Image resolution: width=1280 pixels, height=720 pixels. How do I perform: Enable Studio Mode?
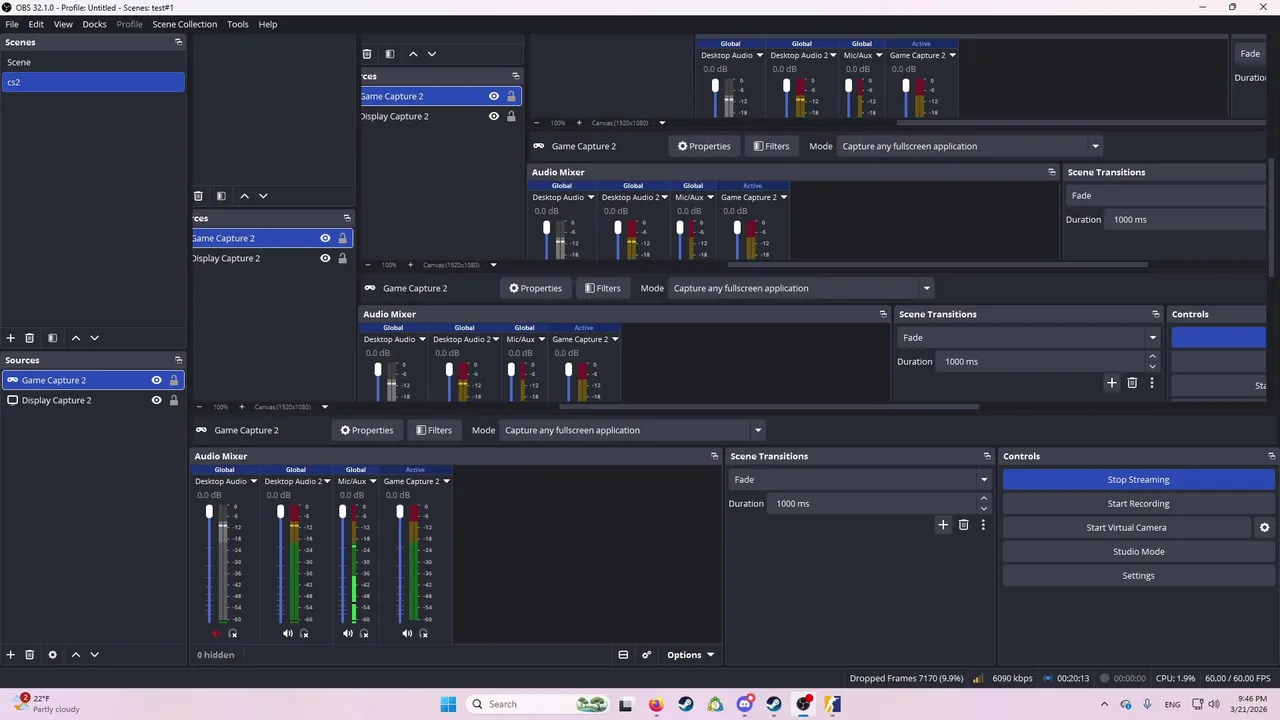[x=1138, y=552]
